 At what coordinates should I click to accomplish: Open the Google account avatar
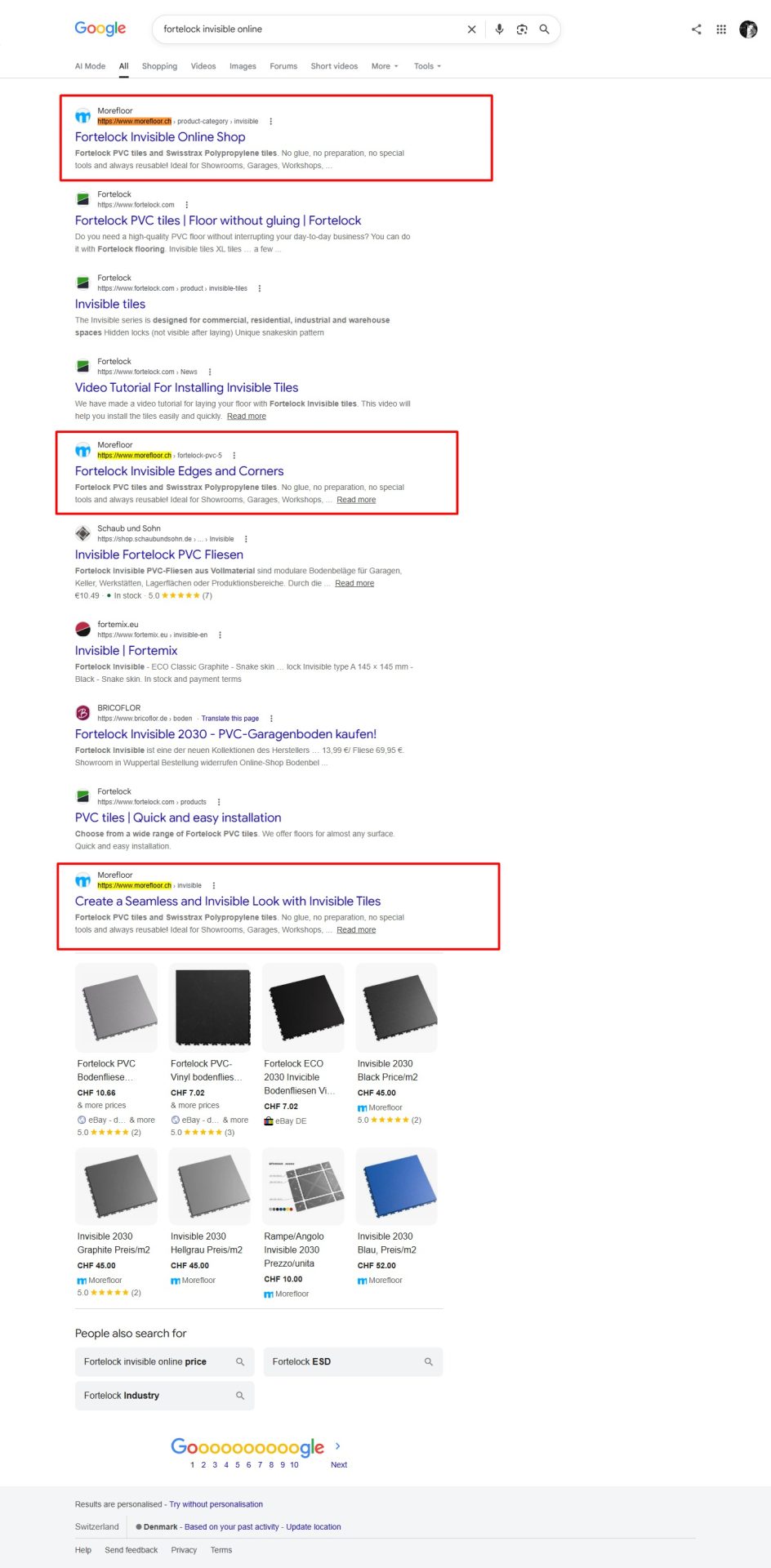(x=748, y=29)
